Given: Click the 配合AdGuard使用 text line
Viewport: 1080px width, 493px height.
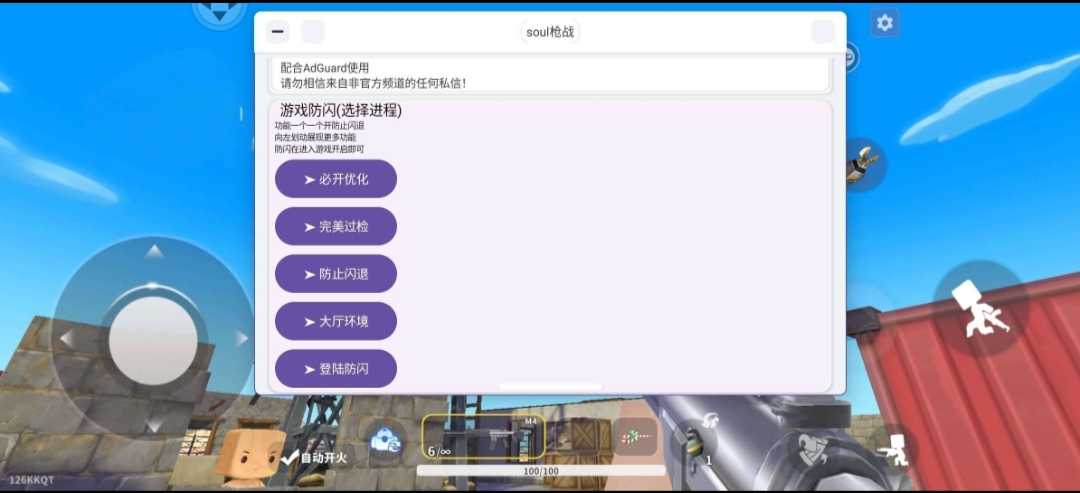Looking at the screenshot, I should [x=324, y=68].
